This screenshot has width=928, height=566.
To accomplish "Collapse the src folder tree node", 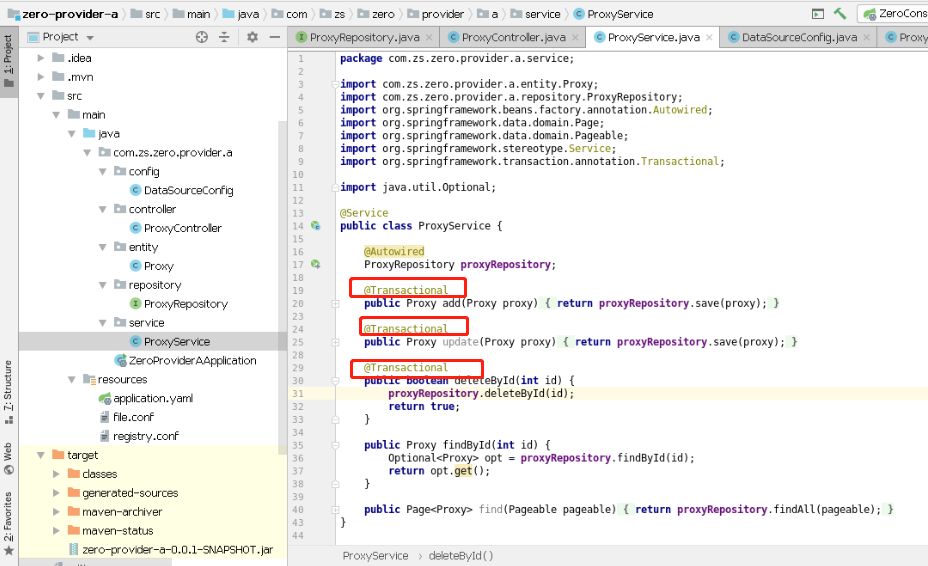I will 41,96.
